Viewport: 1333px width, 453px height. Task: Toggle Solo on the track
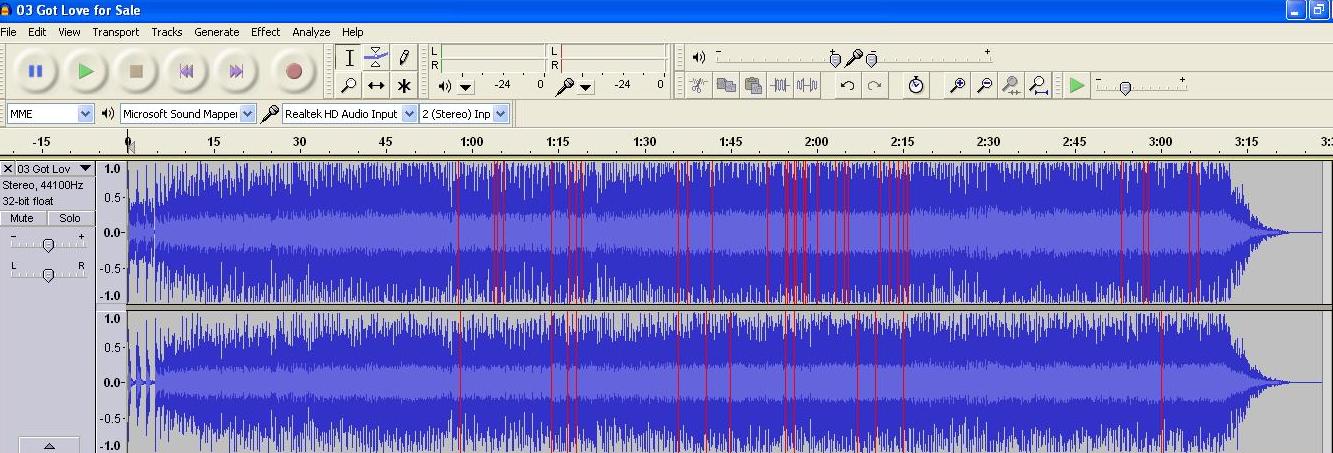pyautogui.click(x=69, y=218)
